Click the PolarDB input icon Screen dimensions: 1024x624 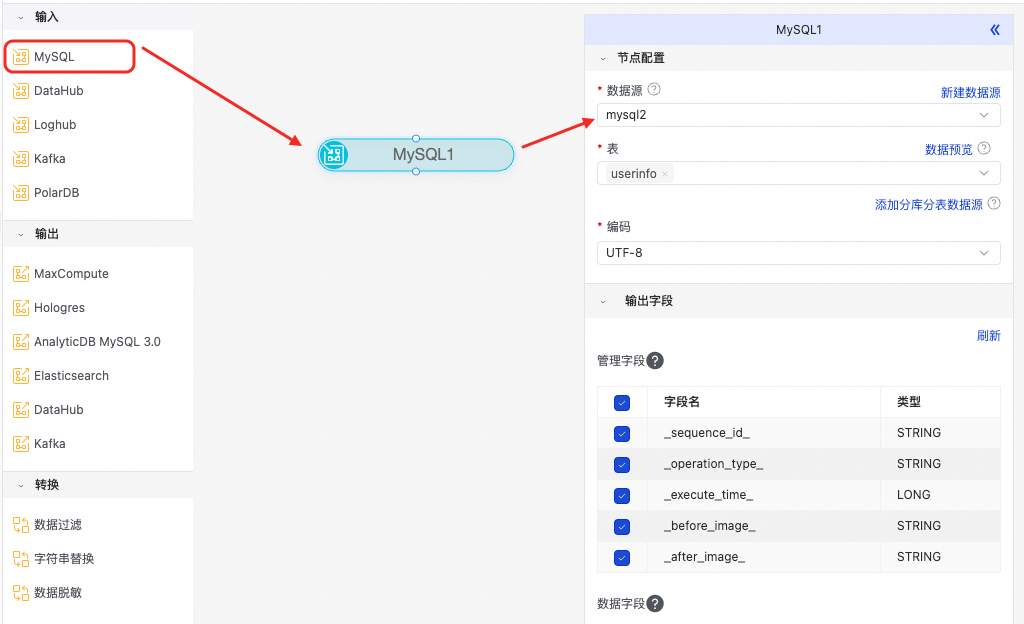point(21,193)
